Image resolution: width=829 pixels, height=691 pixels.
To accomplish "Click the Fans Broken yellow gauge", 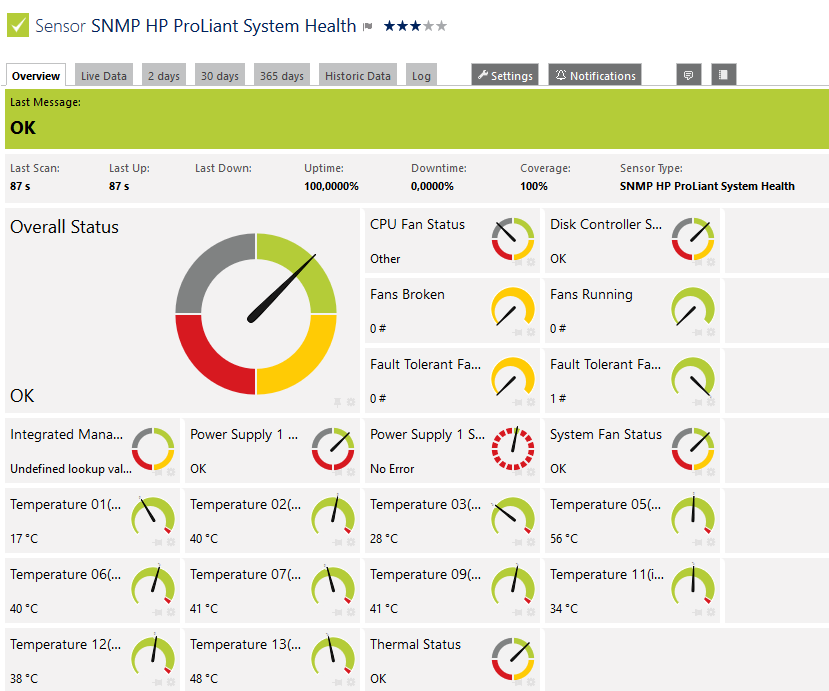I will pos(513,307).
